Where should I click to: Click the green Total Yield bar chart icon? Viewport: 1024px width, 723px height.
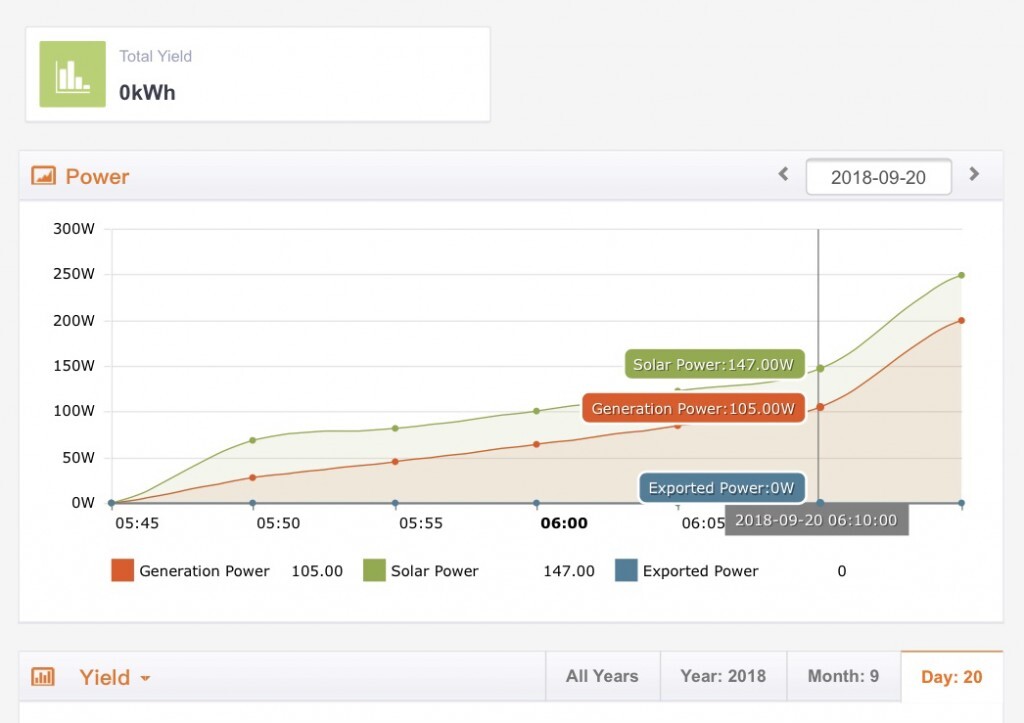tap(72, 74)
